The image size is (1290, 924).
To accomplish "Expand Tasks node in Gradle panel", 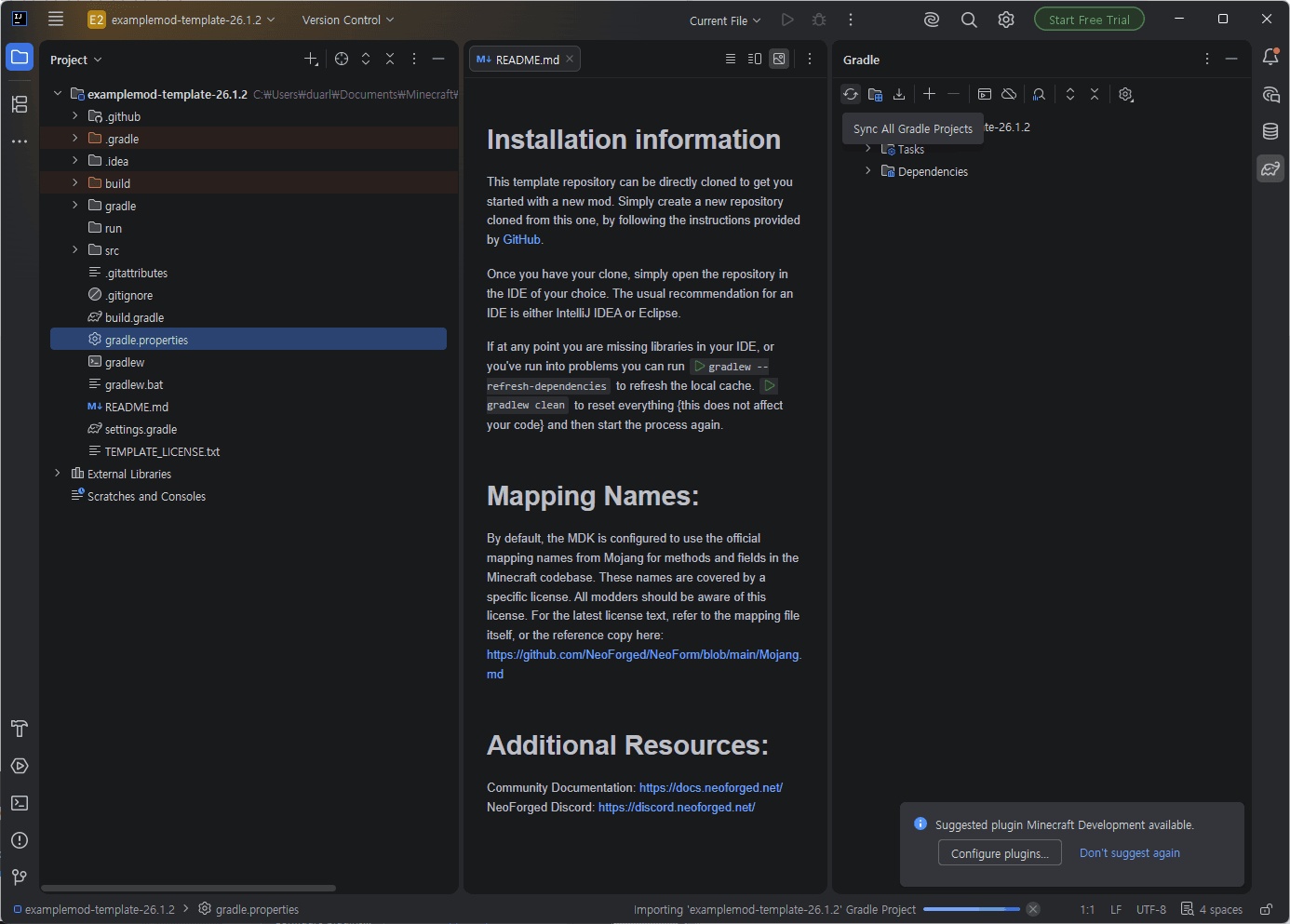I will 868,149.
